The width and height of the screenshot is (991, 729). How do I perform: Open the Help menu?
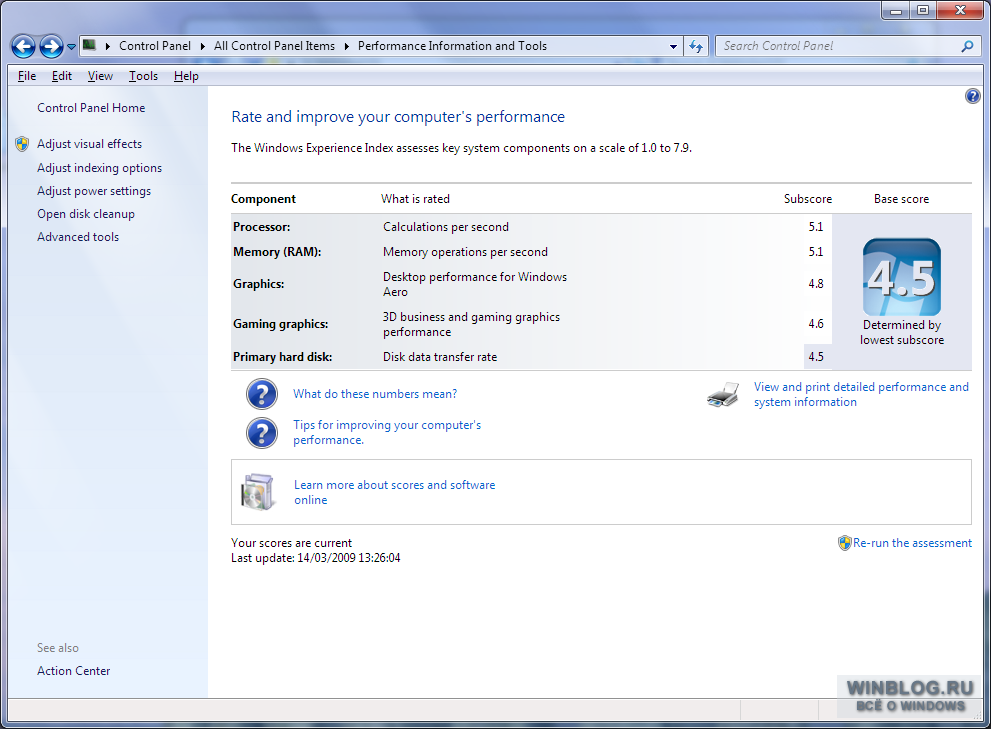click(x=186, y=76)
